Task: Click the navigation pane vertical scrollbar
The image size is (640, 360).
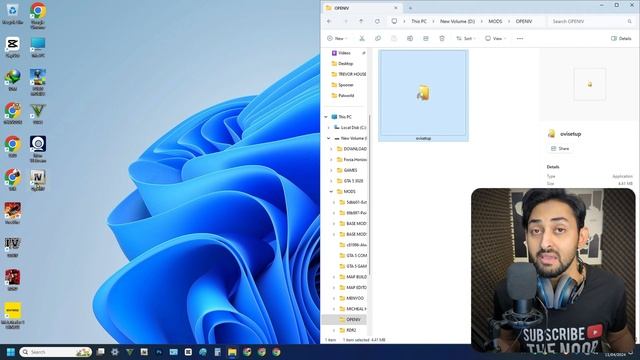Action: click(x=369, y=195)
